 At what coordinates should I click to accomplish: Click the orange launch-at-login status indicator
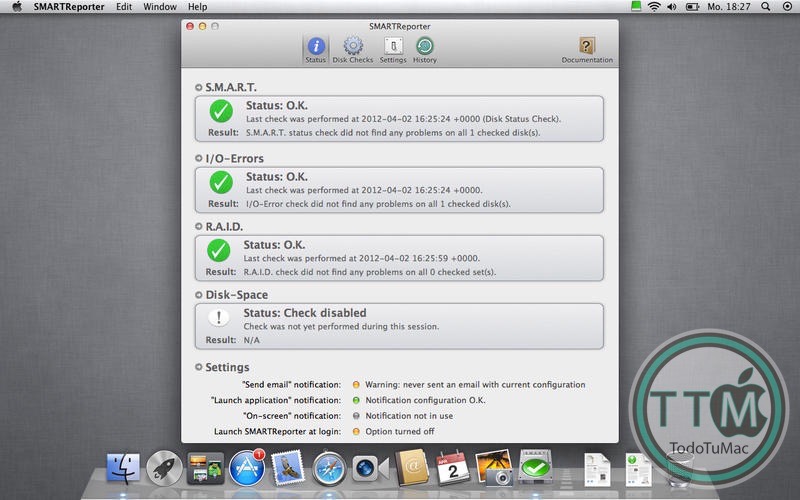(356, 432)
